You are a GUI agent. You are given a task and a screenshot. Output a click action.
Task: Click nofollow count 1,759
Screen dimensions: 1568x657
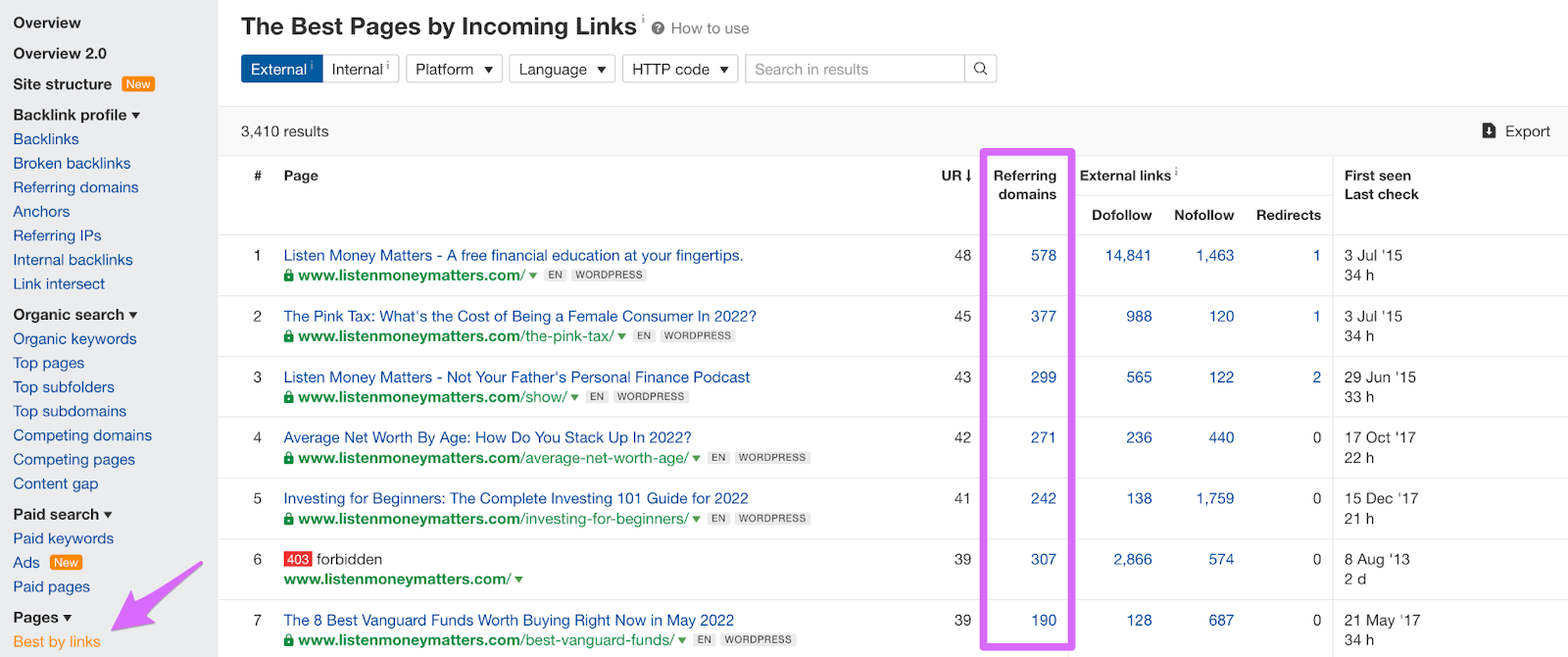1215,498
